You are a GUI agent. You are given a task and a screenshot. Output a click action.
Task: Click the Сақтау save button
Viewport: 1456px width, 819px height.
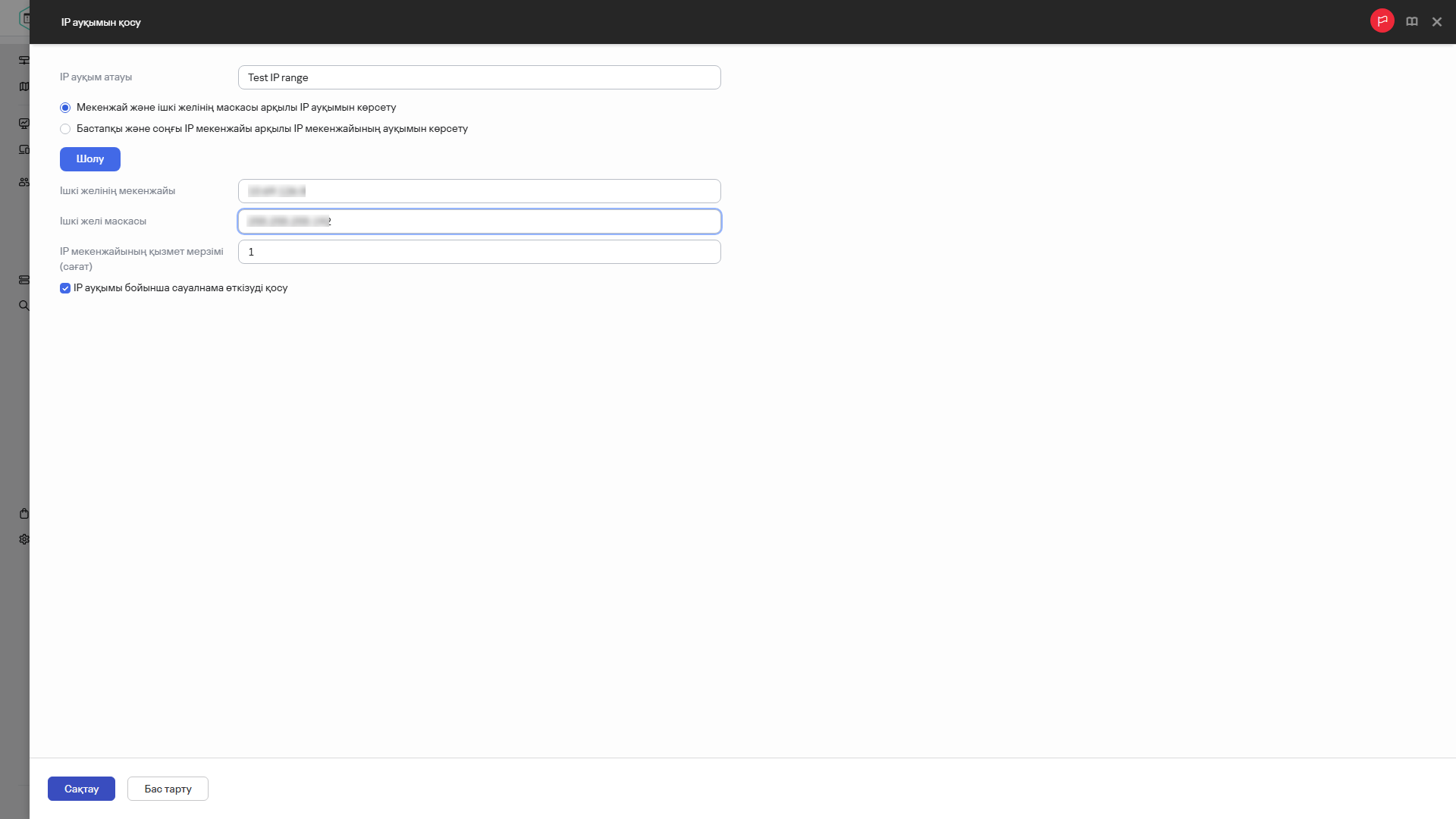point(81,789)
